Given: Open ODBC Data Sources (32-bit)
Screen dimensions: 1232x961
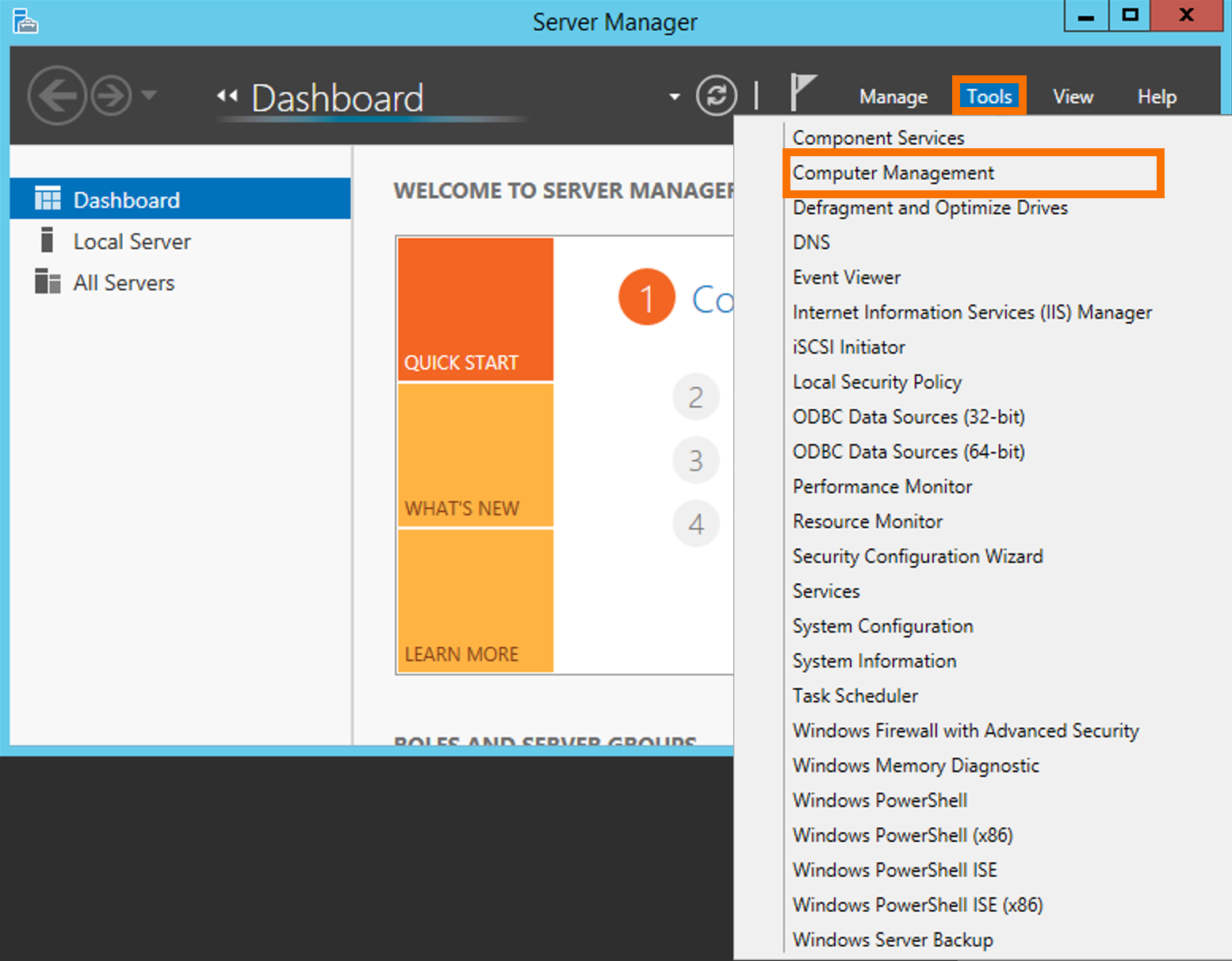Looking at the screenshot, I should (909, 417).
